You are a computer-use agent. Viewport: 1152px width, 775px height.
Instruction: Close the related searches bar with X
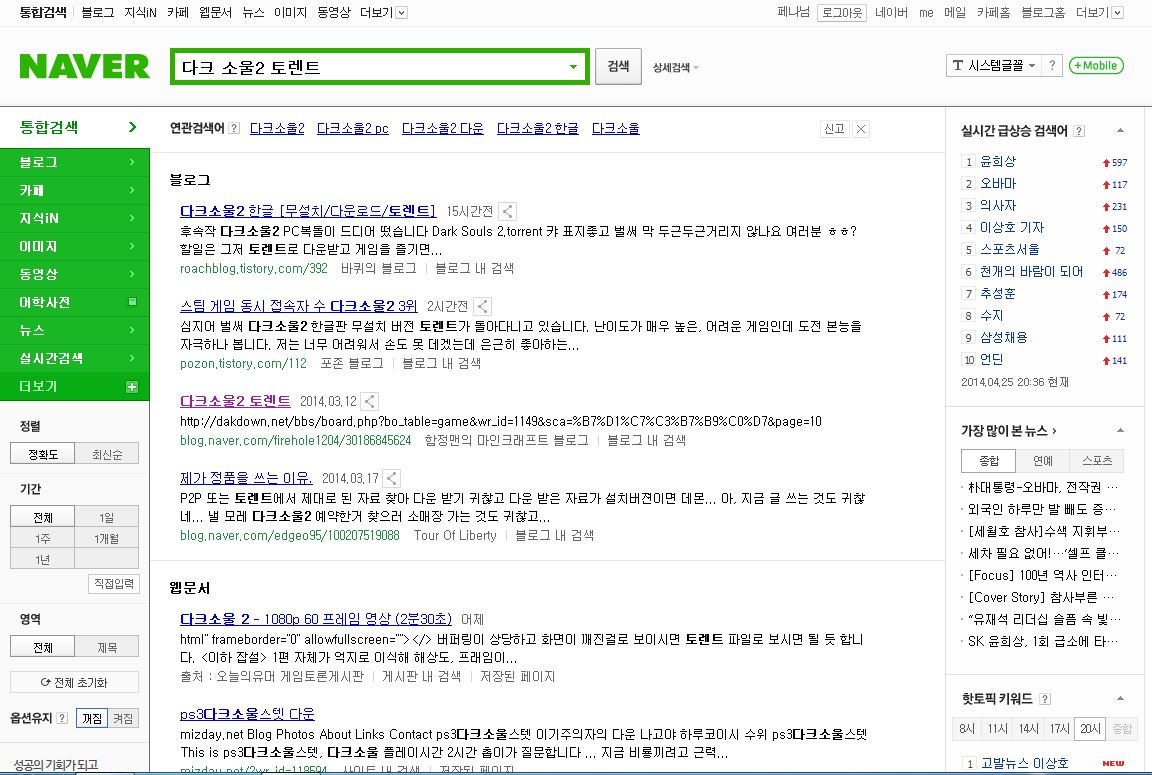tap(860, 129)
